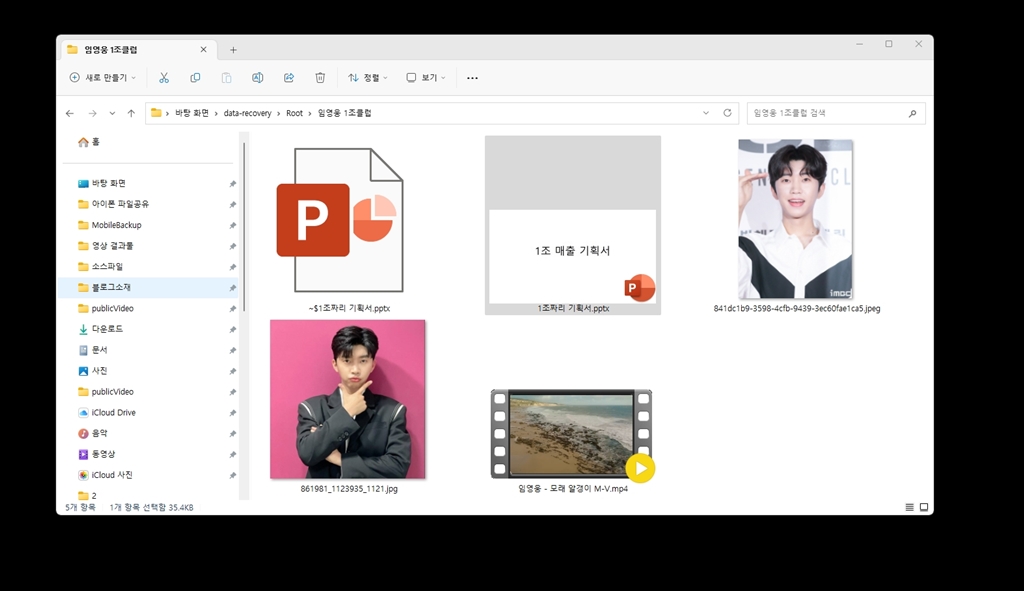Select 1조짜리 기획서.pptx presentation thumbnail
The height and width of the screenshot is (591, 1024).
573,225
